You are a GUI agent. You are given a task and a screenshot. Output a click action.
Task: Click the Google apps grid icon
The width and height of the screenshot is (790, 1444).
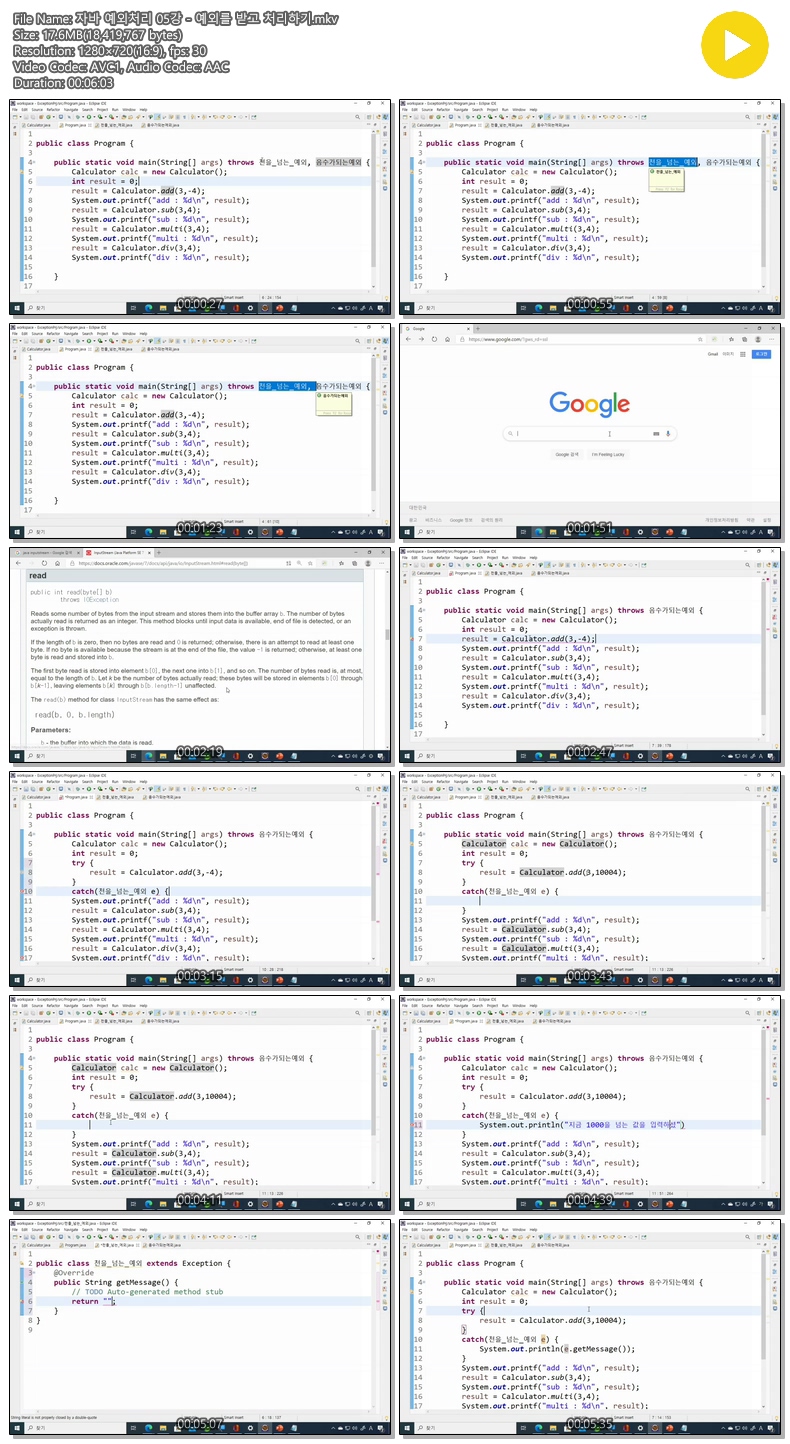743,354
